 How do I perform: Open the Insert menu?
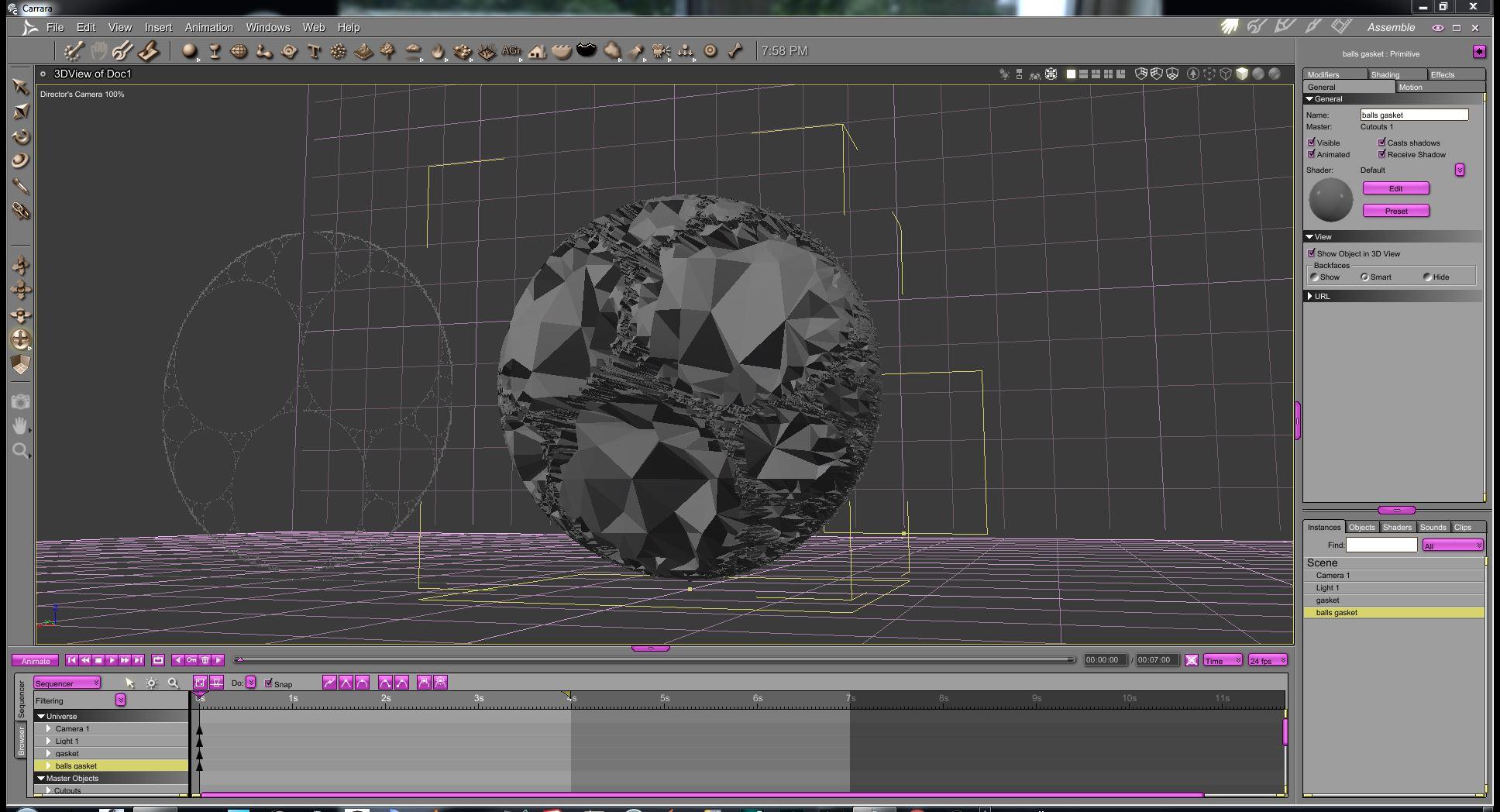click(158, 27)
